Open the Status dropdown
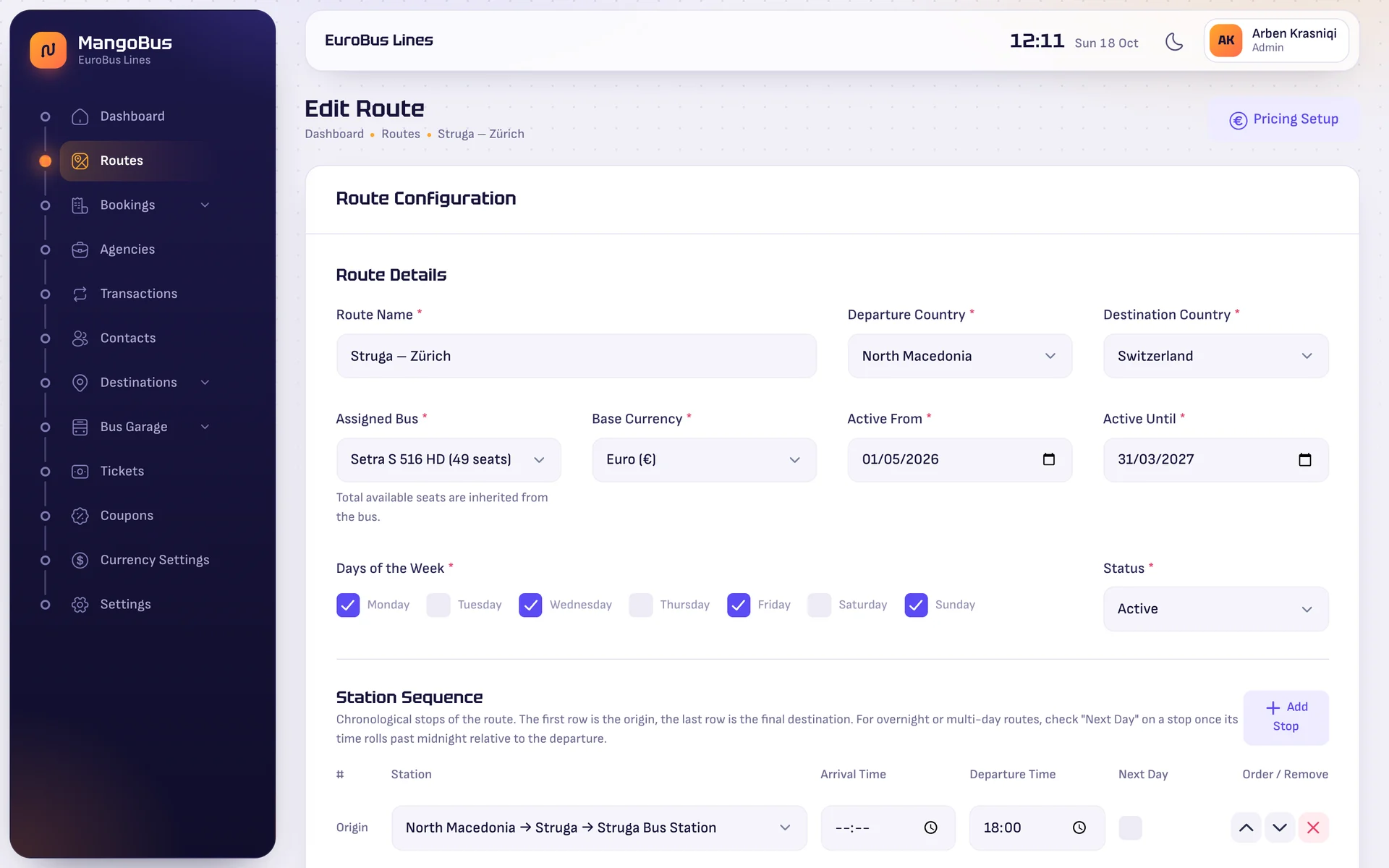The height and width of the screenshot is (868, 1389). click(x=1215, y=609)
